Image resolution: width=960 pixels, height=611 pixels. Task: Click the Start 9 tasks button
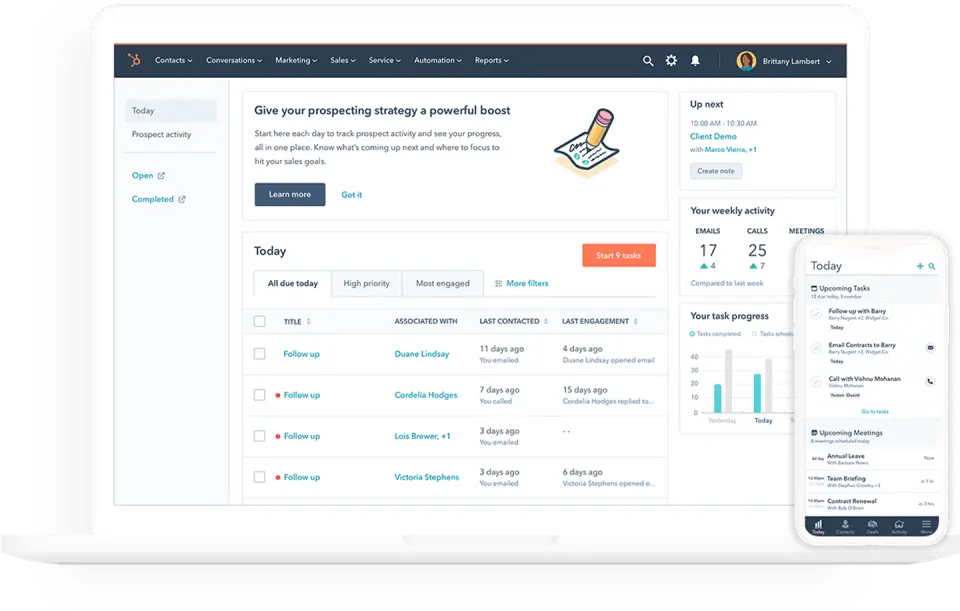pyautogui.click(x=619, y=255)
